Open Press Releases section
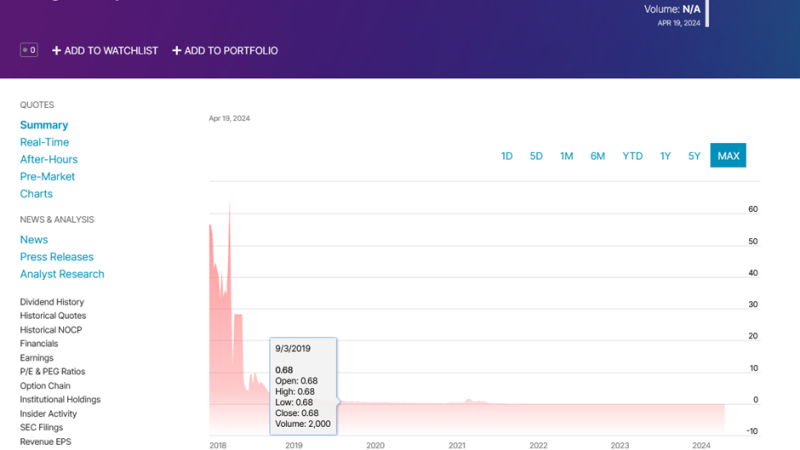800x450 pixels. tap(56, 257)
